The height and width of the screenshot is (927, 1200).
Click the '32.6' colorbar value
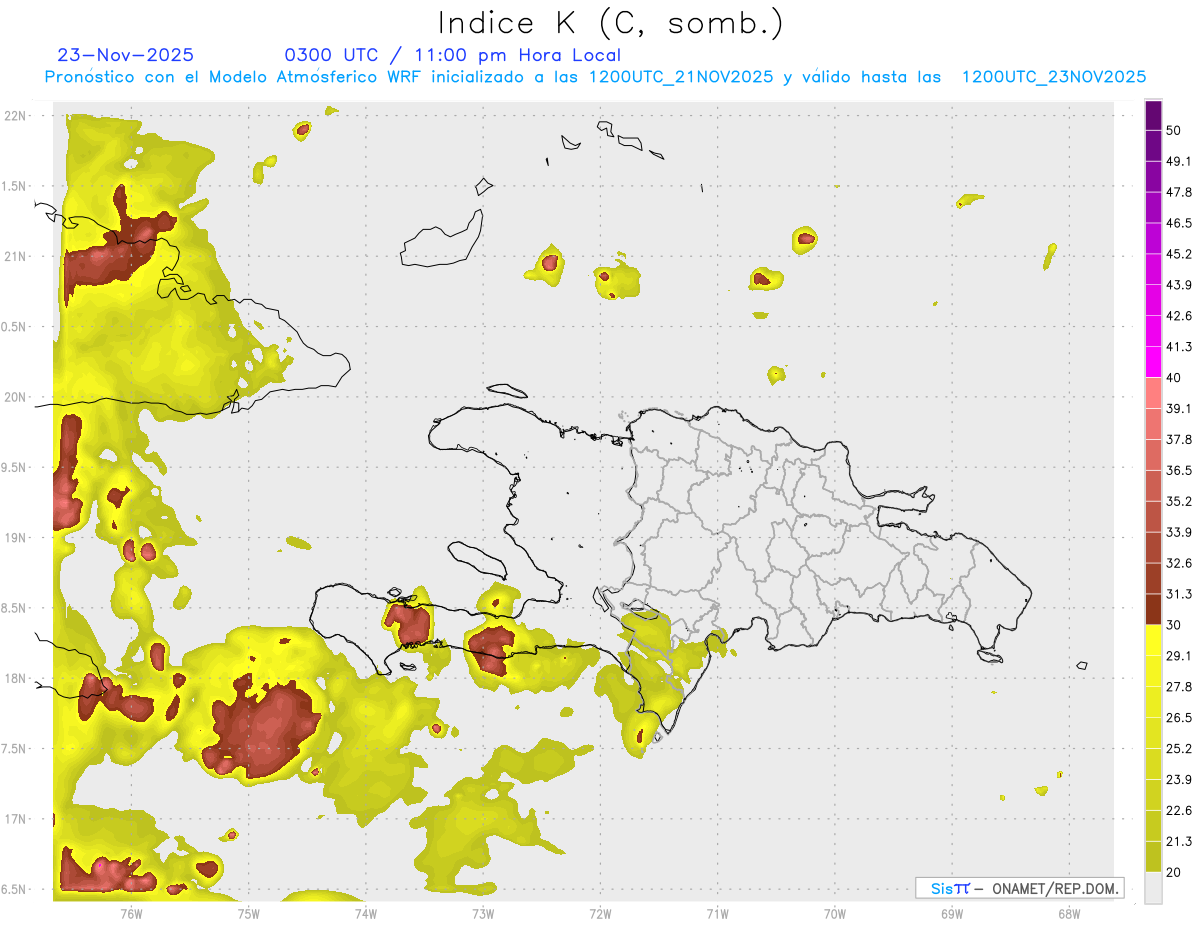(1179, 563)
